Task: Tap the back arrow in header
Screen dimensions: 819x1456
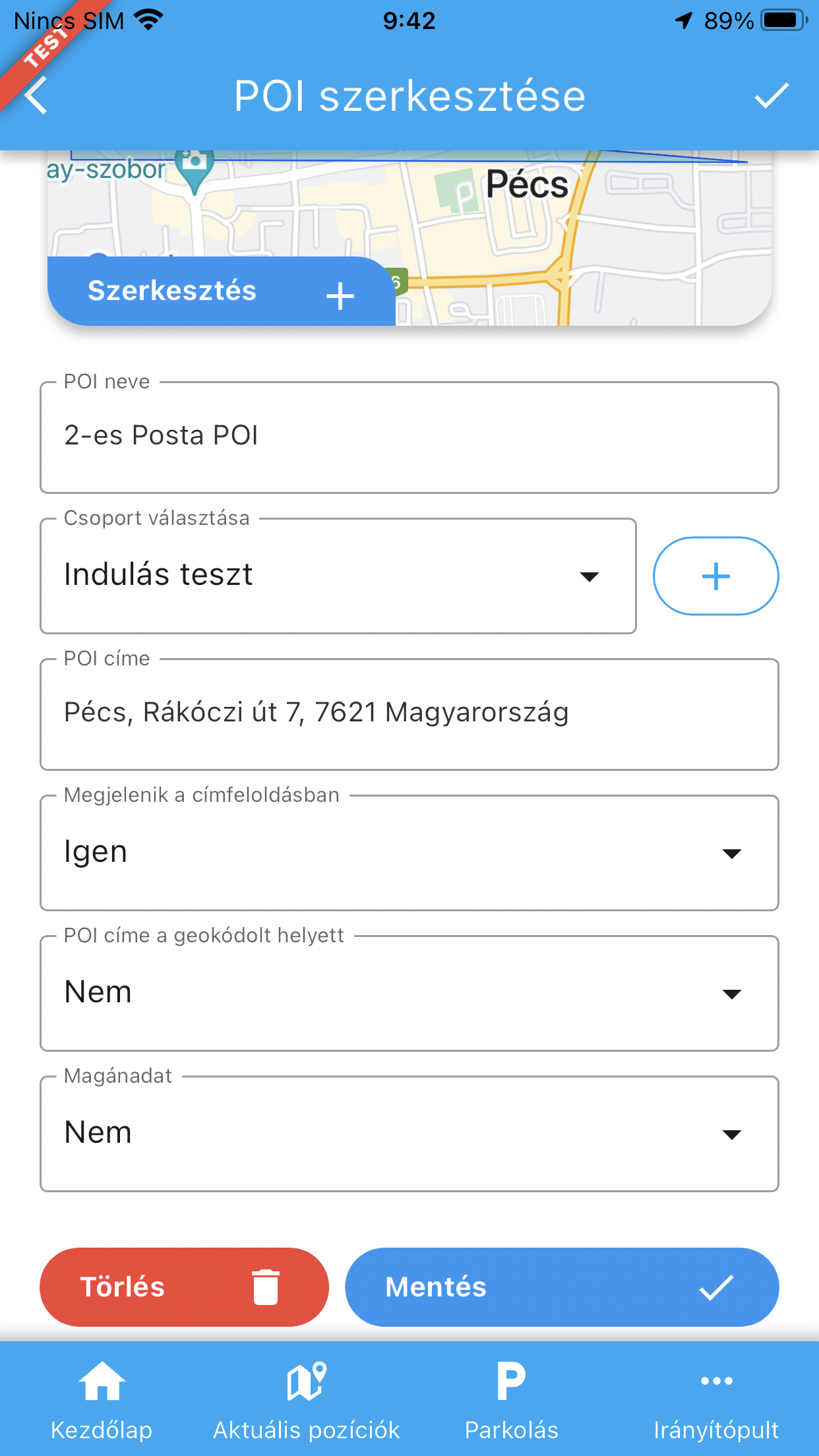Action: pos(37,96)
